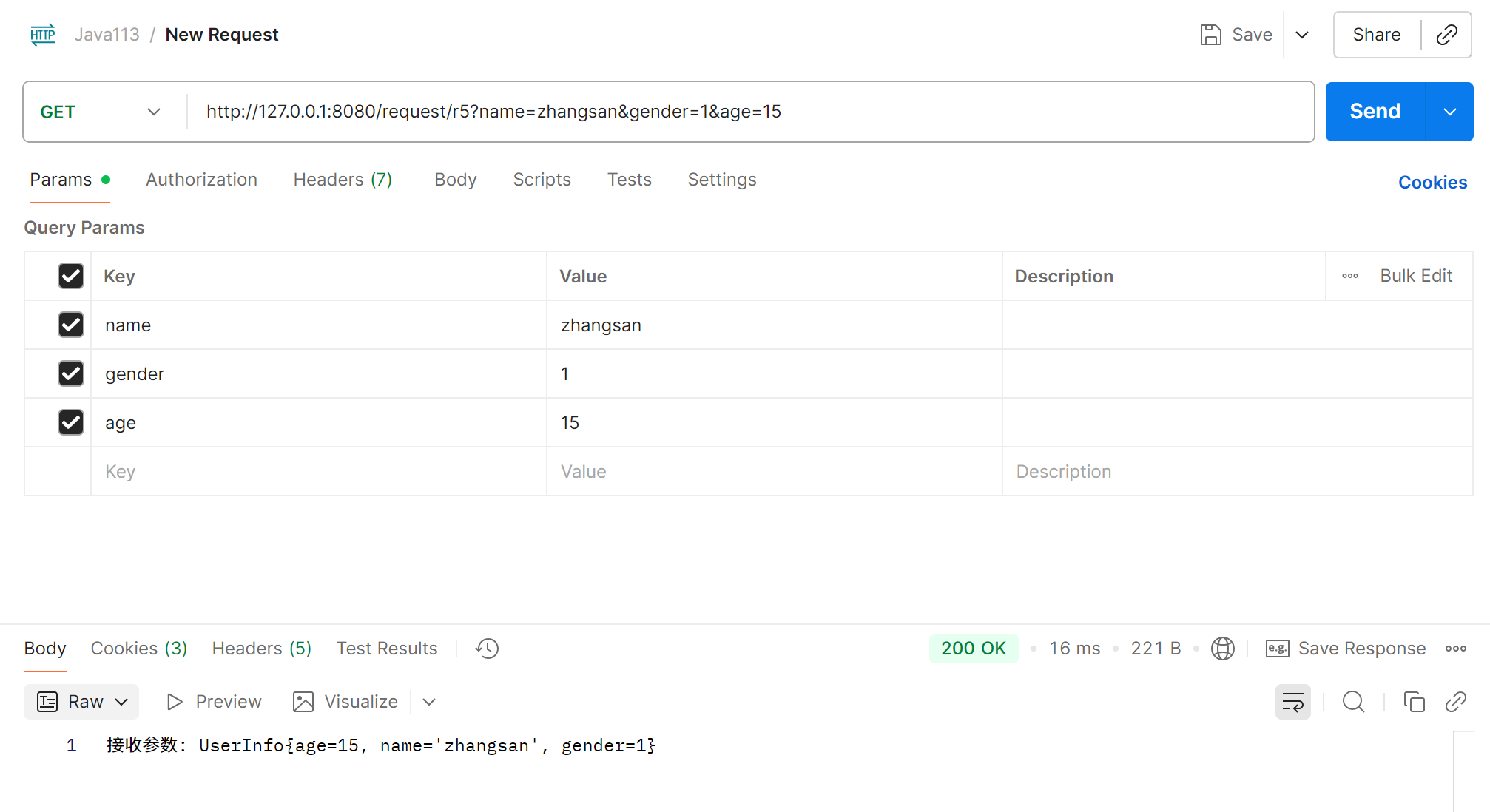
Task: Open the response history clock icon
Action: [x=487, y=649]
